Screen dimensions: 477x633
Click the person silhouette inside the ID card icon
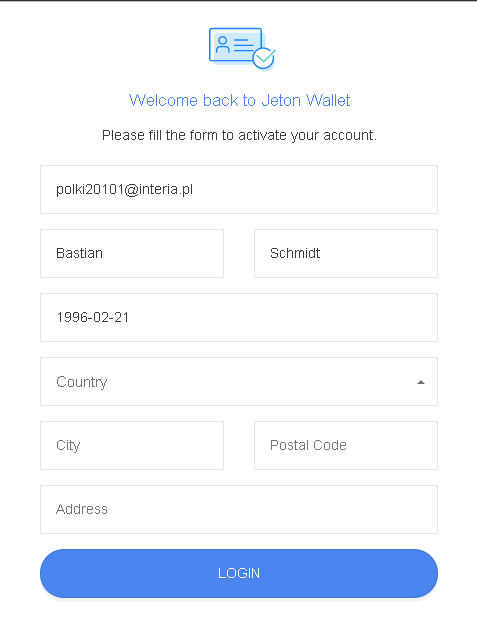click(222, 44)
